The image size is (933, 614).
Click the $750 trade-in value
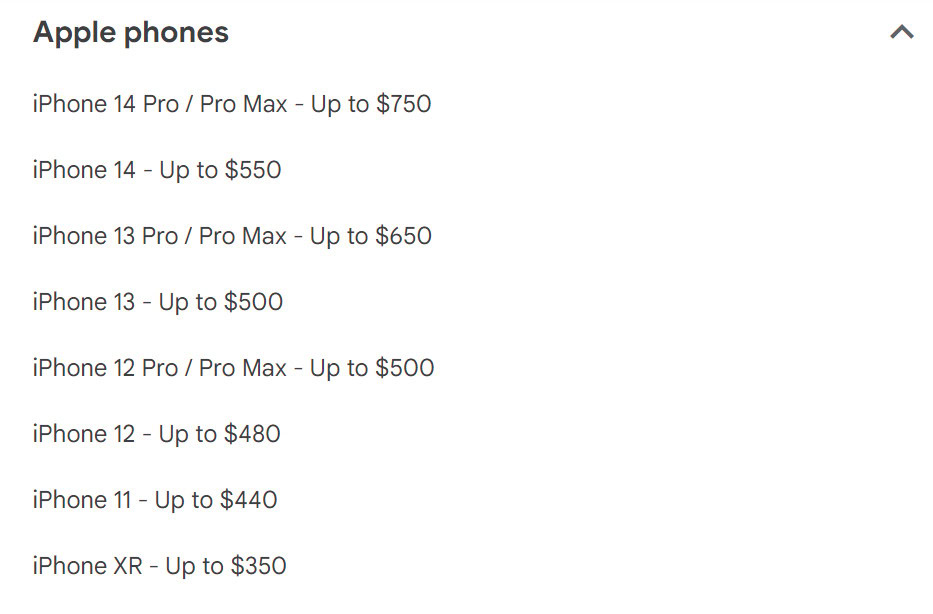[x=403, y=104]
